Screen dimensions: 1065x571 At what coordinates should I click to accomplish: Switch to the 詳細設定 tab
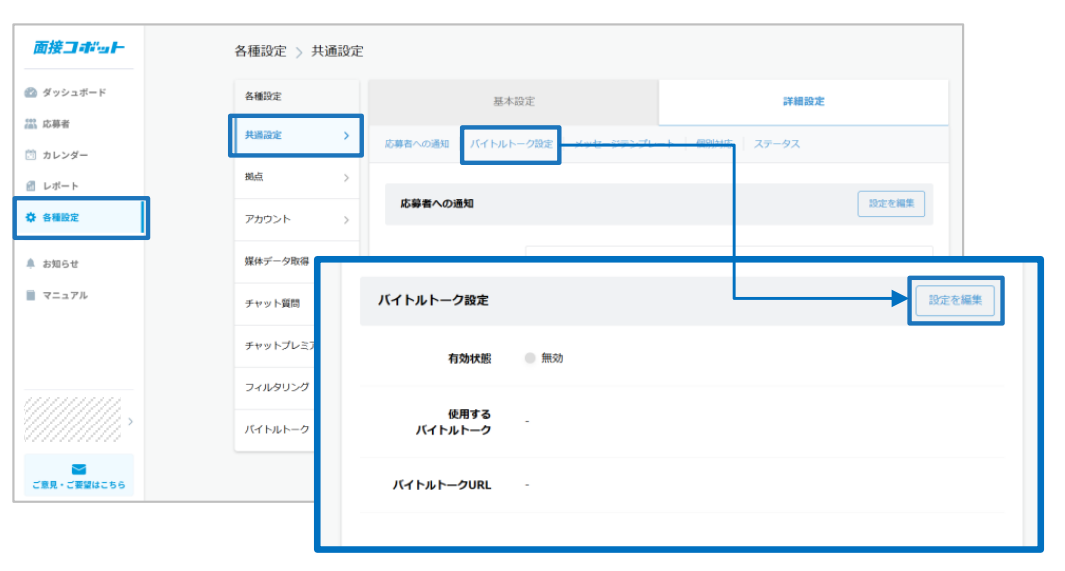[804, 102]
